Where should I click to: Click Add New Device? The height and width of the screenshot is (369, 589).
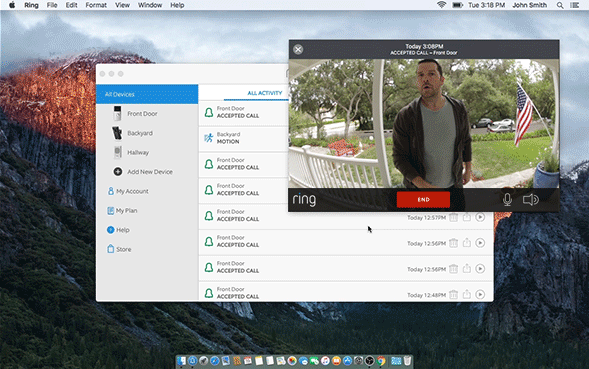point(150,172)
